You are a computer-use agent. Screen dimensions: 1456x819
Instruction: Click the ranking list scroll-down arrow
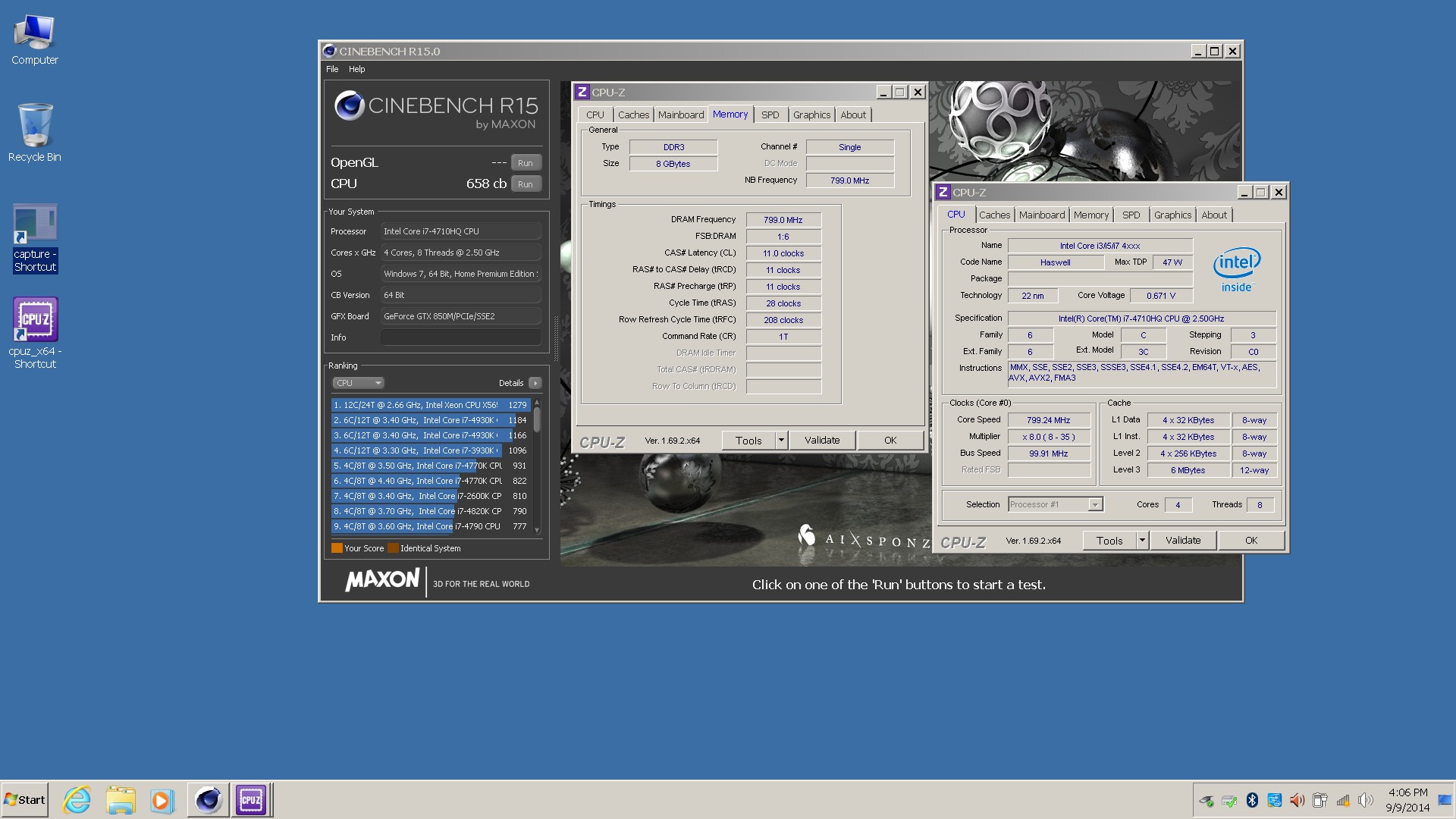click(x=537, y=529)
